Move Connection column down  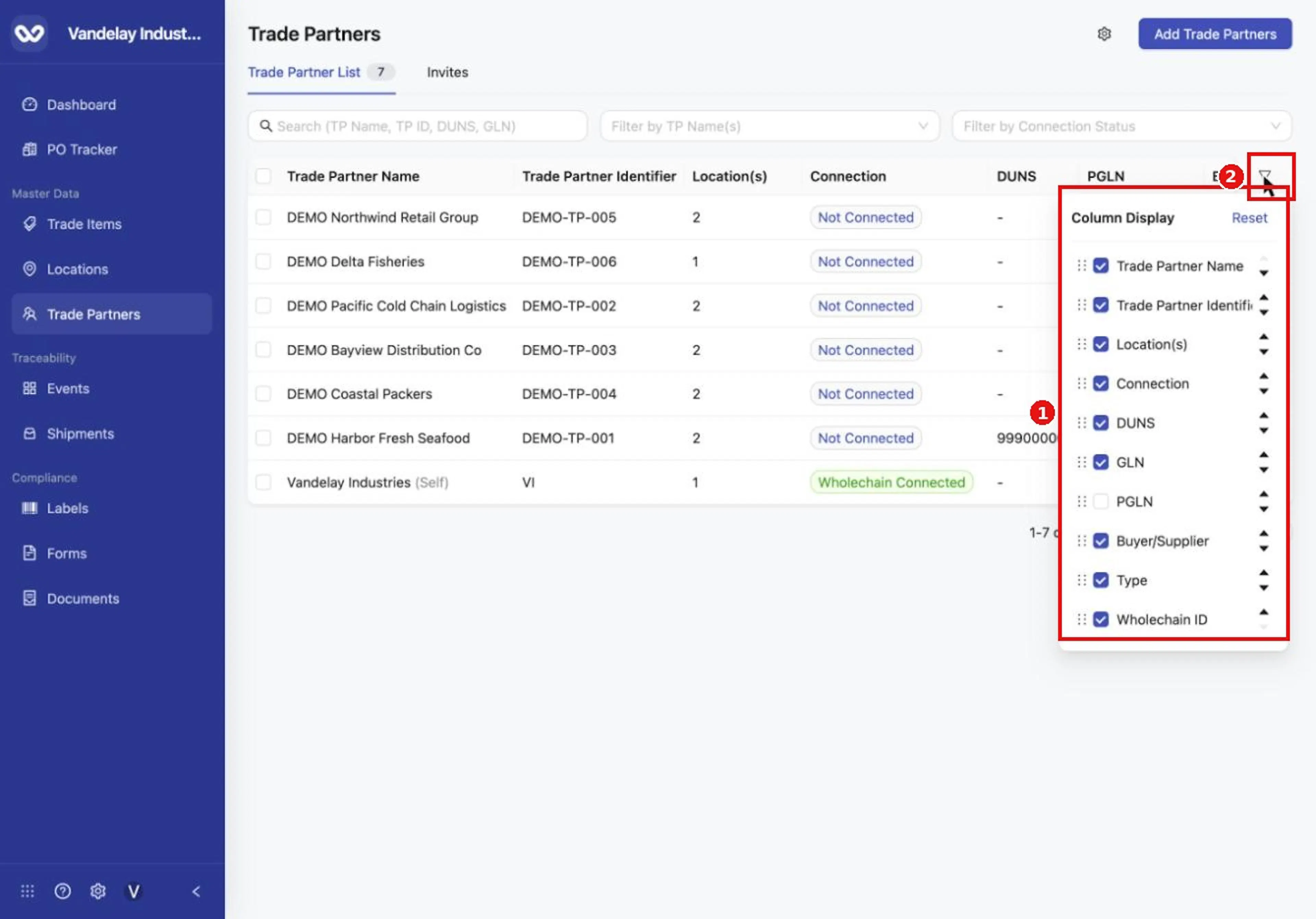(1263, 391)
